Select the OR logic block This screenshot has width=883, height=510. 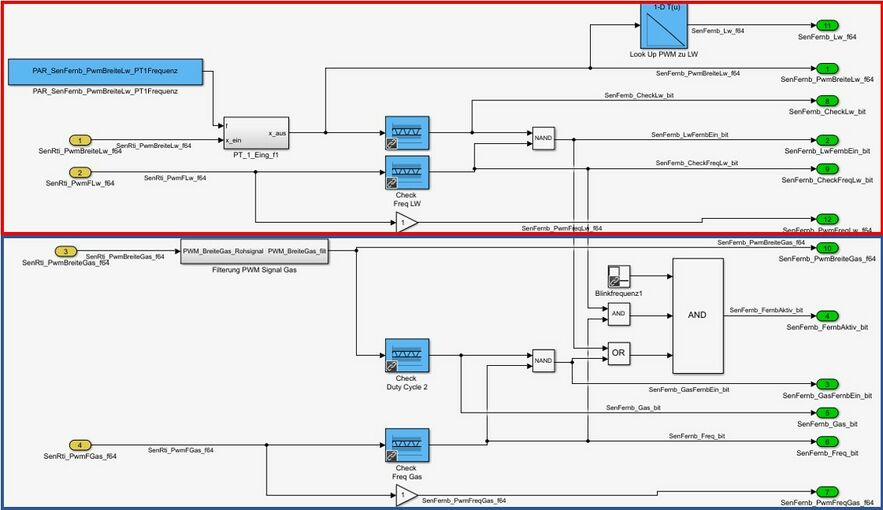coord(619,354)
